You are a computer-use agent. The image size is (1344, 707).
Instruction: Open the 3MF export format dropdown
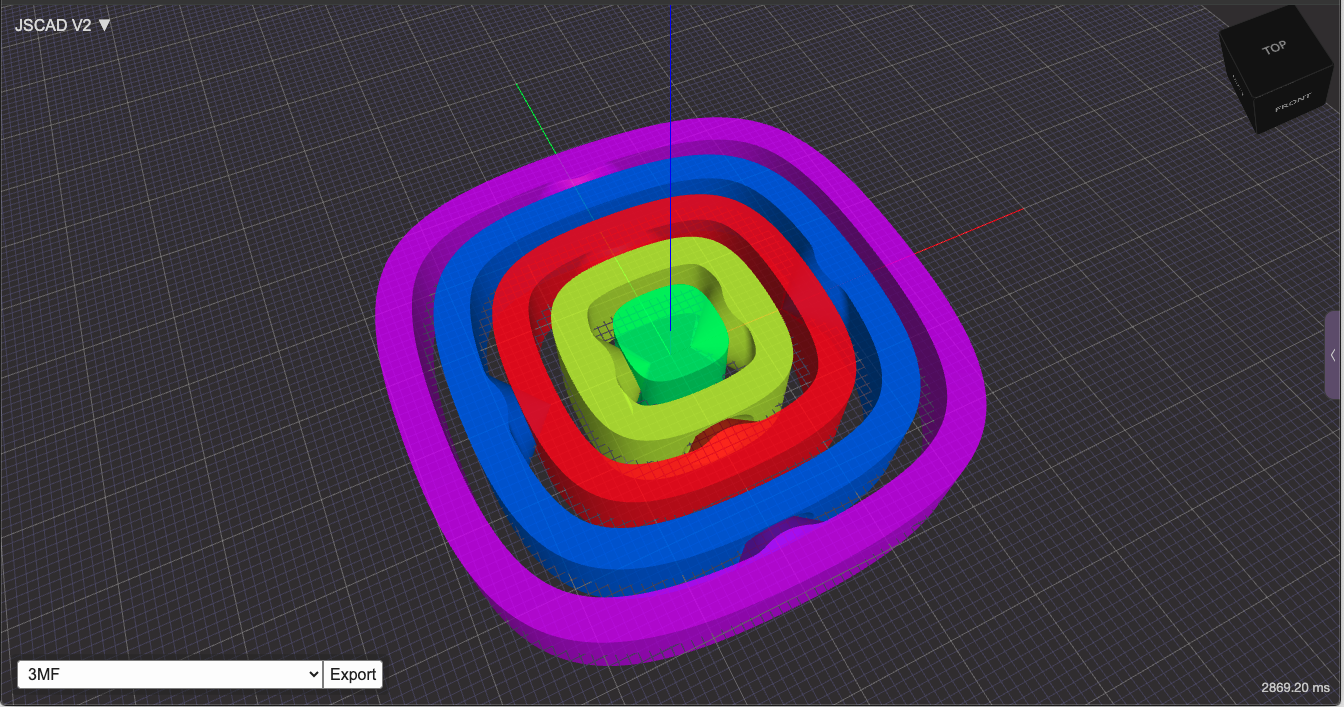click(170, 674)
